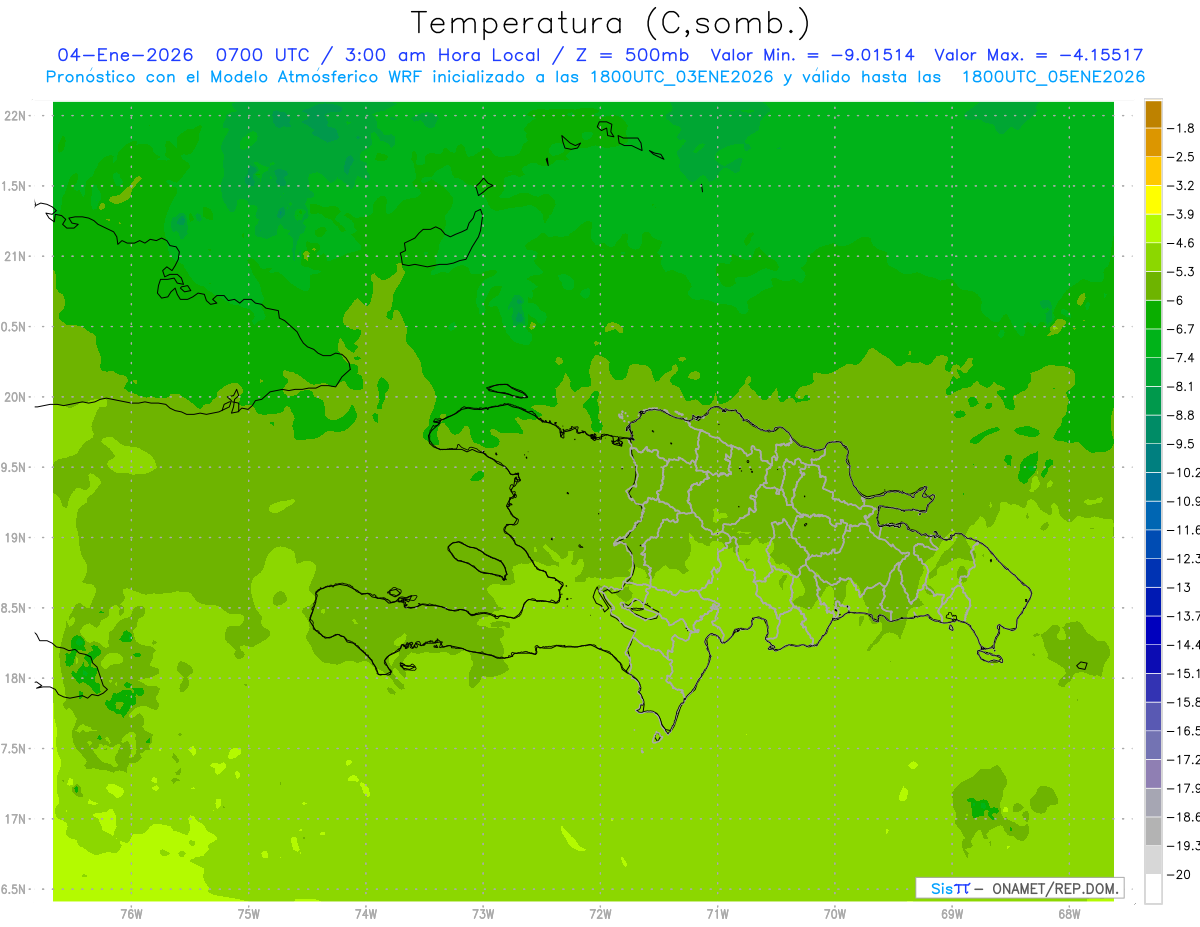Click the "-10.2" colorbar value
Viewport: 1200px width, 927px height.
(x=1184, y=472)
